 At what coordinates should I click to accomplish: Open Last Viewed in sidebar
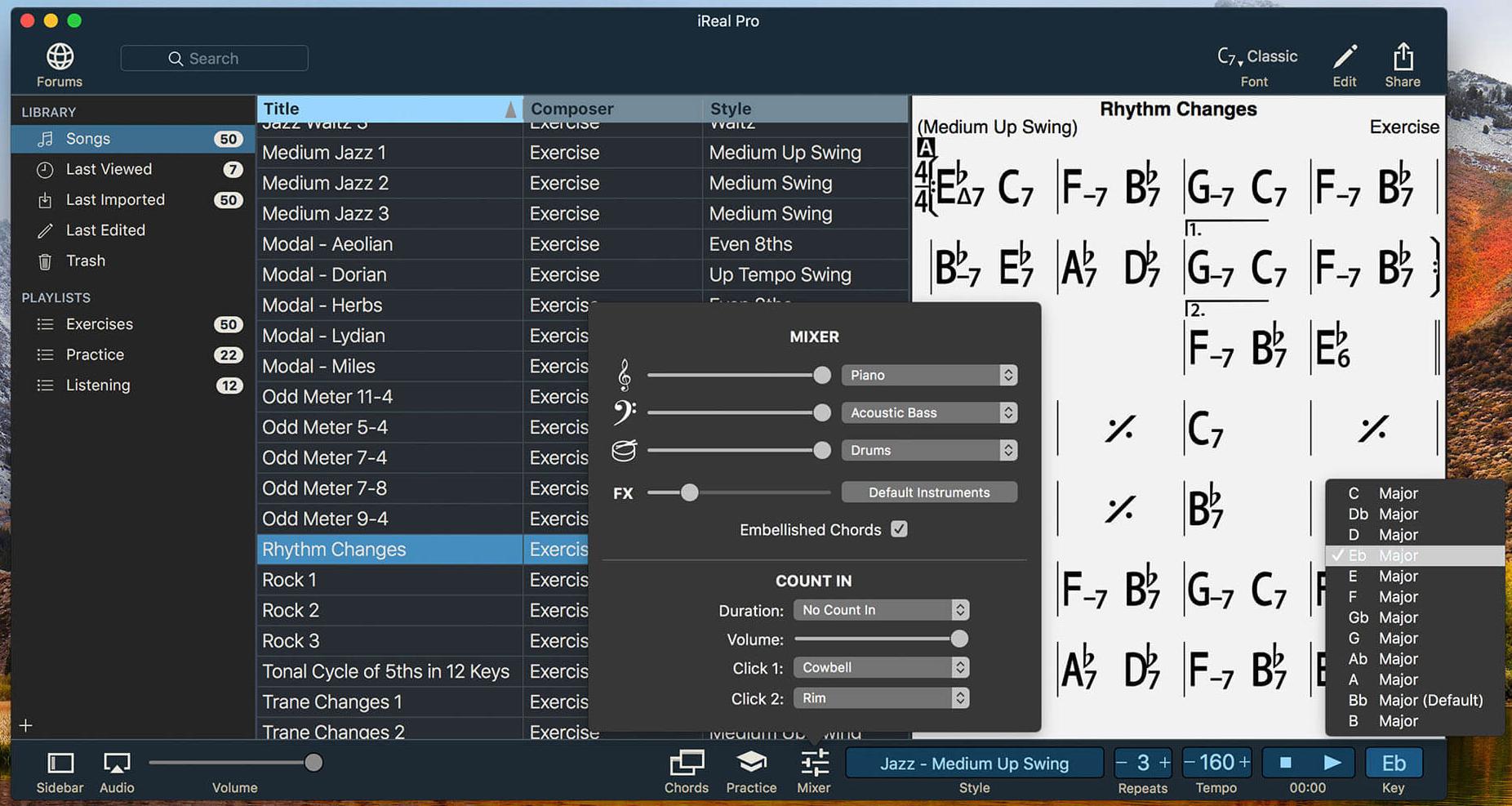click(x=133, y=169)
